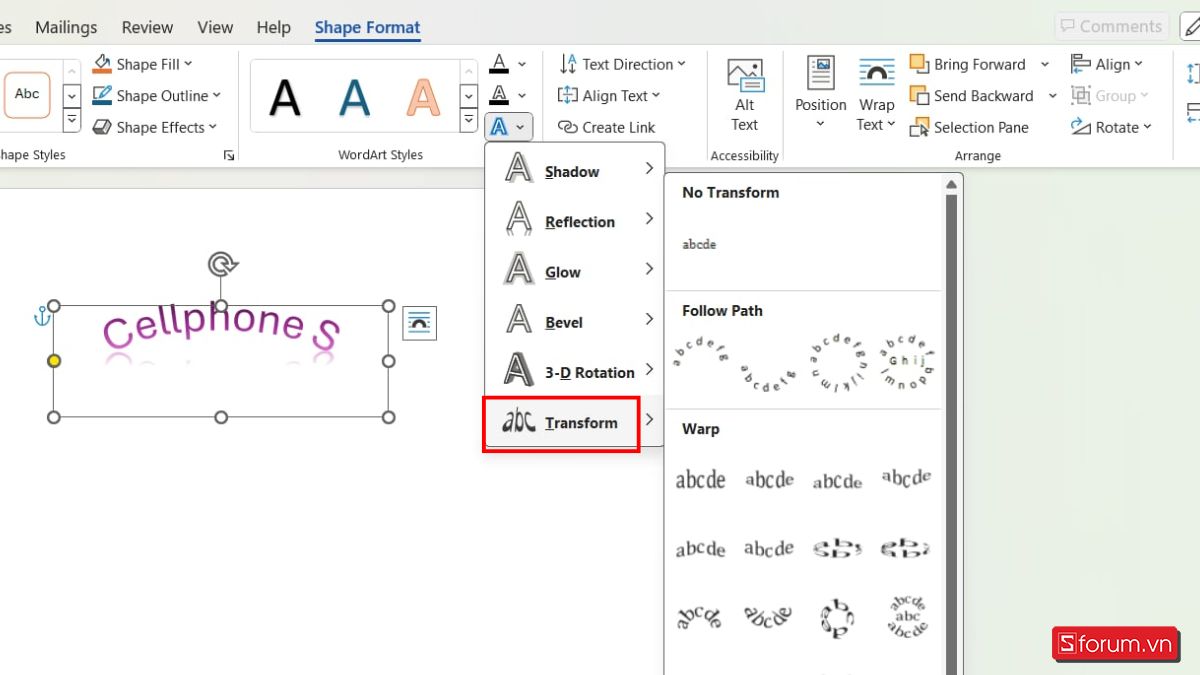Select the Shape Format tab
This screenshot has height=675, width=1200.
368,27
